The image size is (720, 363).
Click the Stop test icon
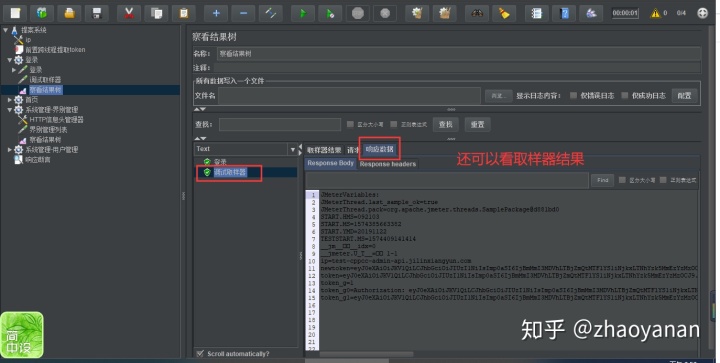358,13
